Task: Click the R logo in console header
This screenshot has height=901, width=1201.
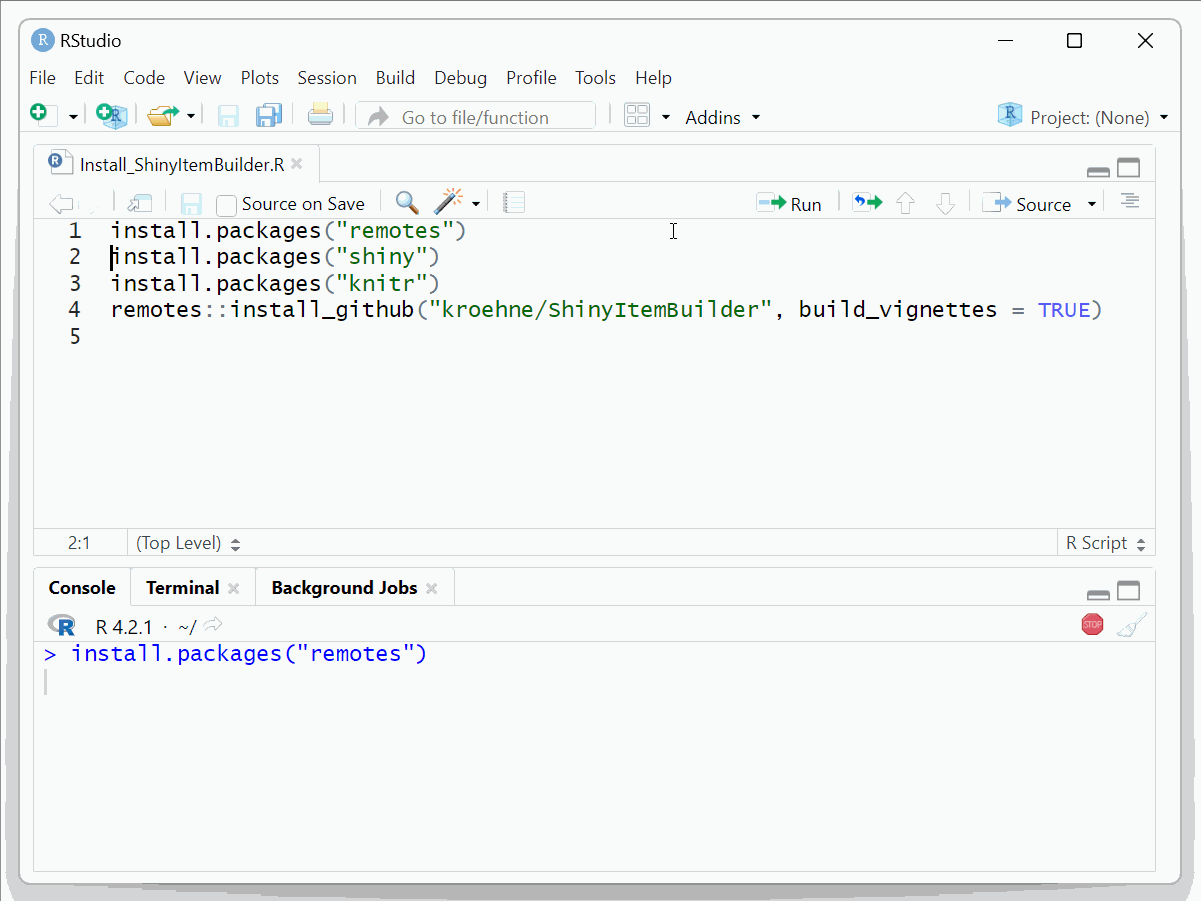Action: tap(61, 626)
